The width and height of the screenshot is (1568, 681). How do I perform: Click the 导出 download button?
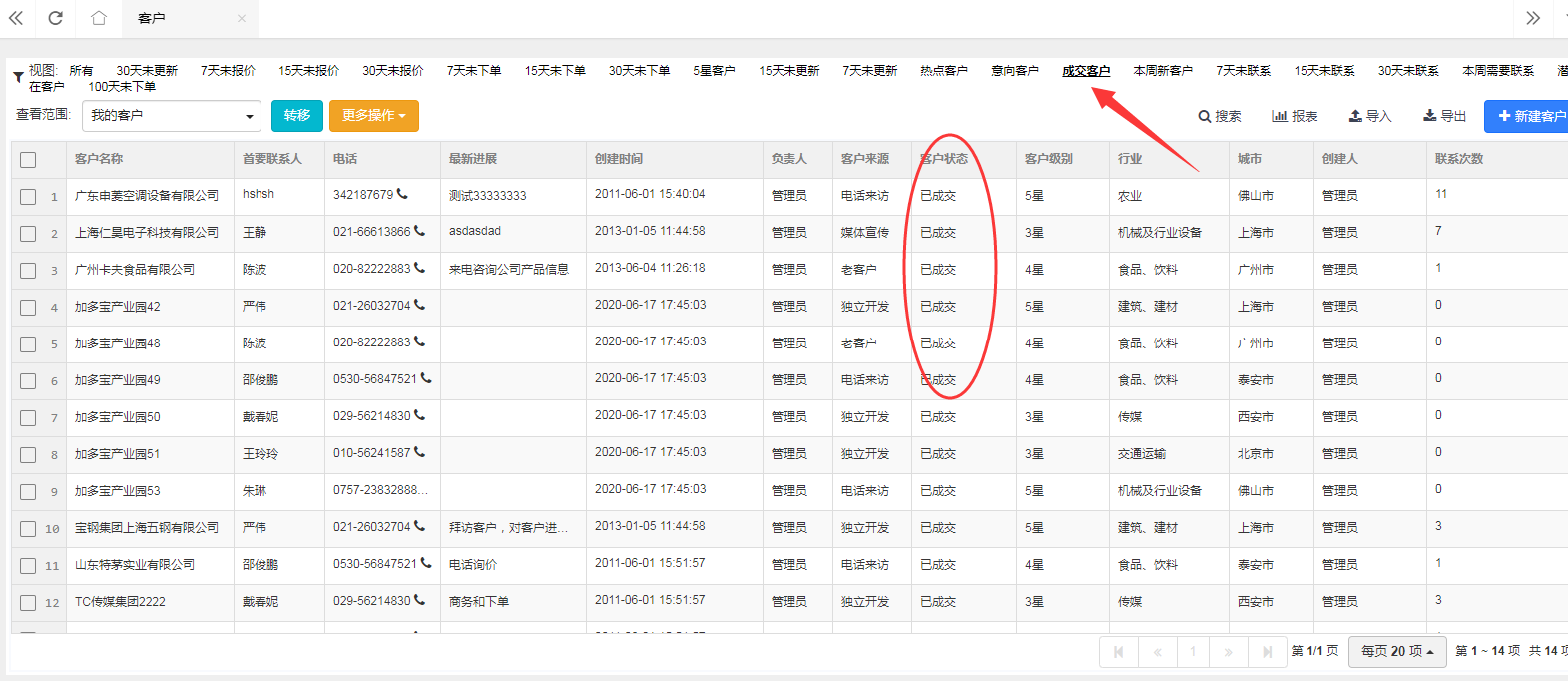pos(1444,116)
